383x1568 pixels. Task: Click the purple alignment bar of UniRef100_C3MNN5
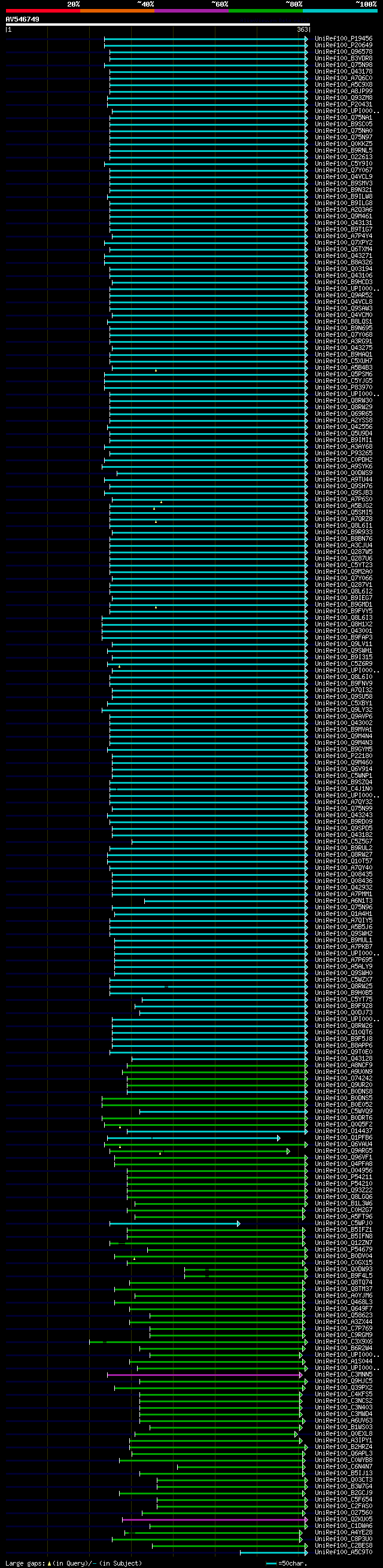point(205,1375)
